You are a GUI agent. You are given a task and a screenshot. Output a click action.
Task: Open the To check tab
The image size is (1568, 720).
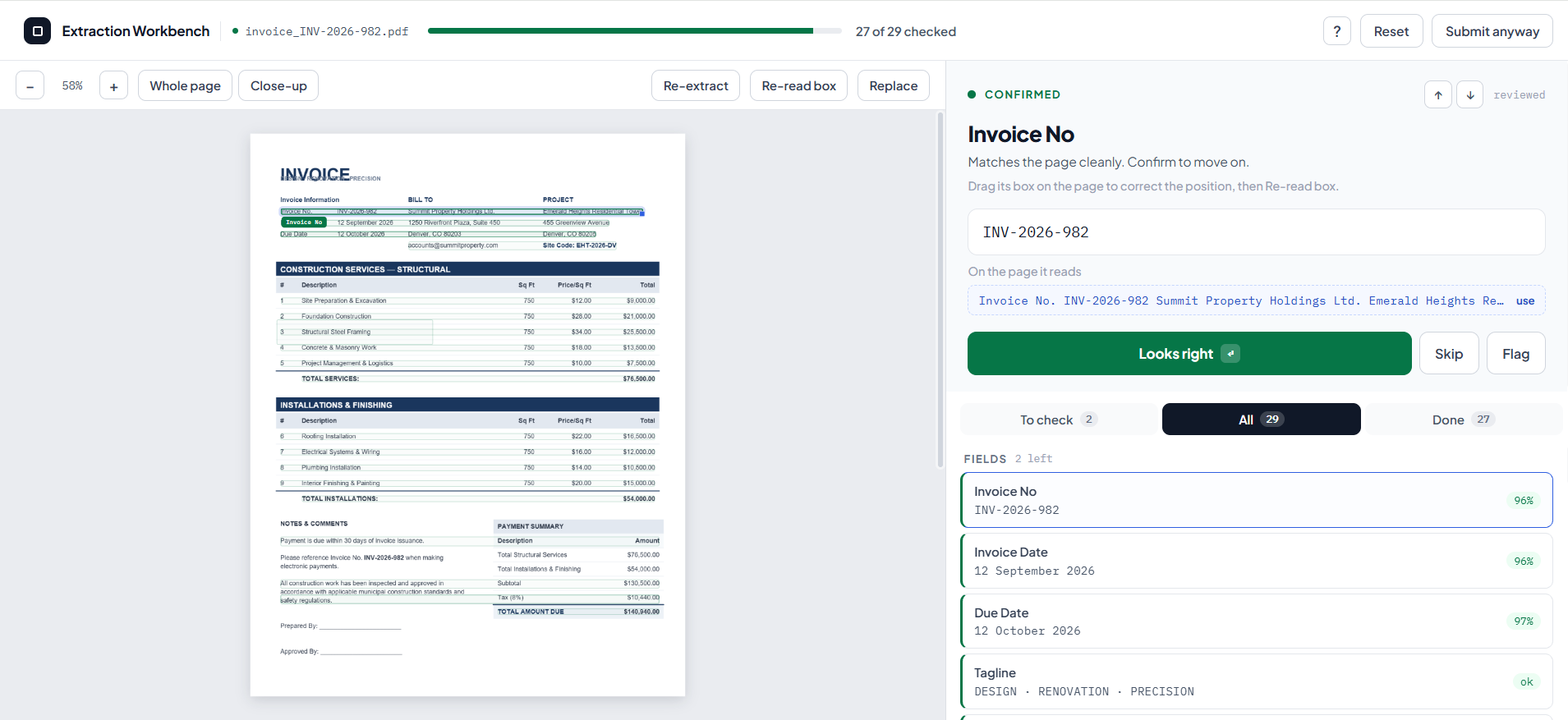click(x=1058, y=420)
